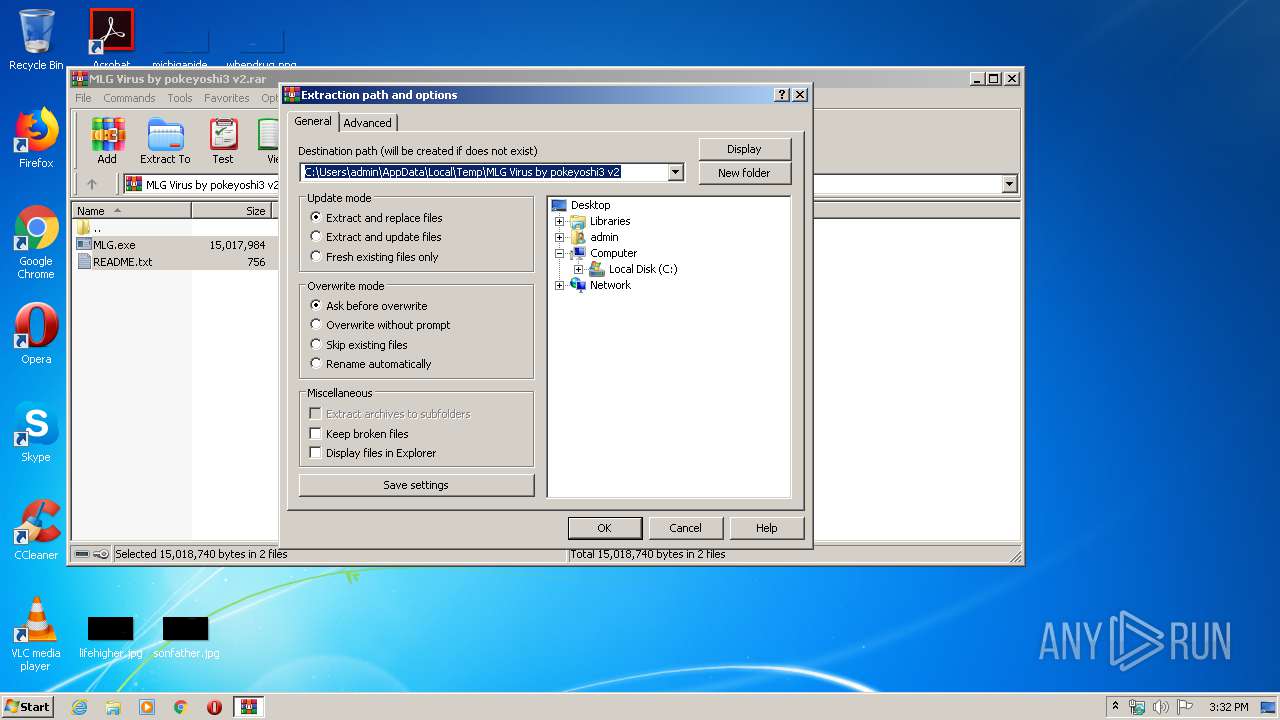1280x720 pixels.
Task: Click the dialog's question mark help icon
Action: [782, 95]
